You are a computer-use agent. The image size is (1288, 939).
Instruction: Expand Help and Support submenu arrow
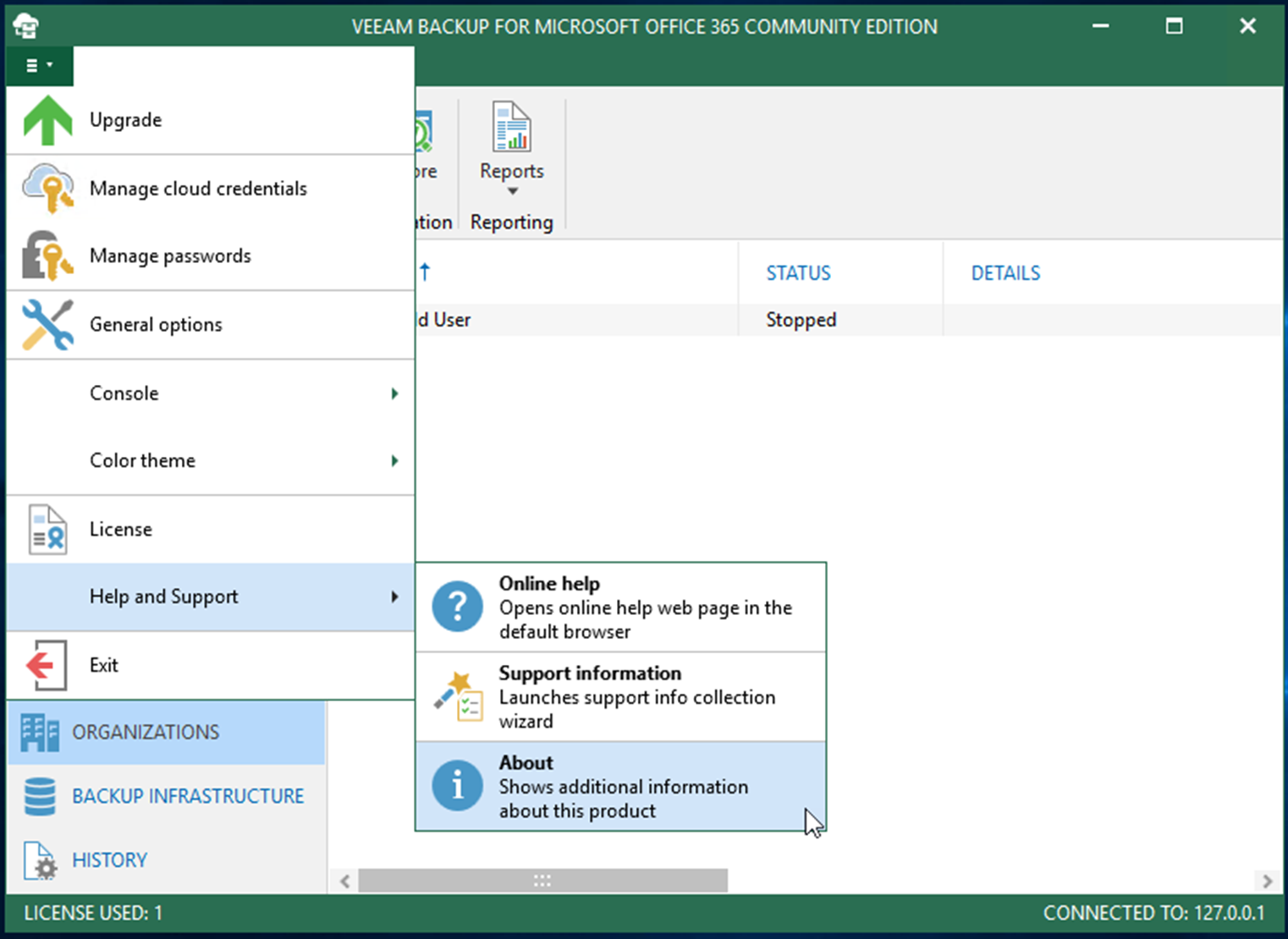394,597
